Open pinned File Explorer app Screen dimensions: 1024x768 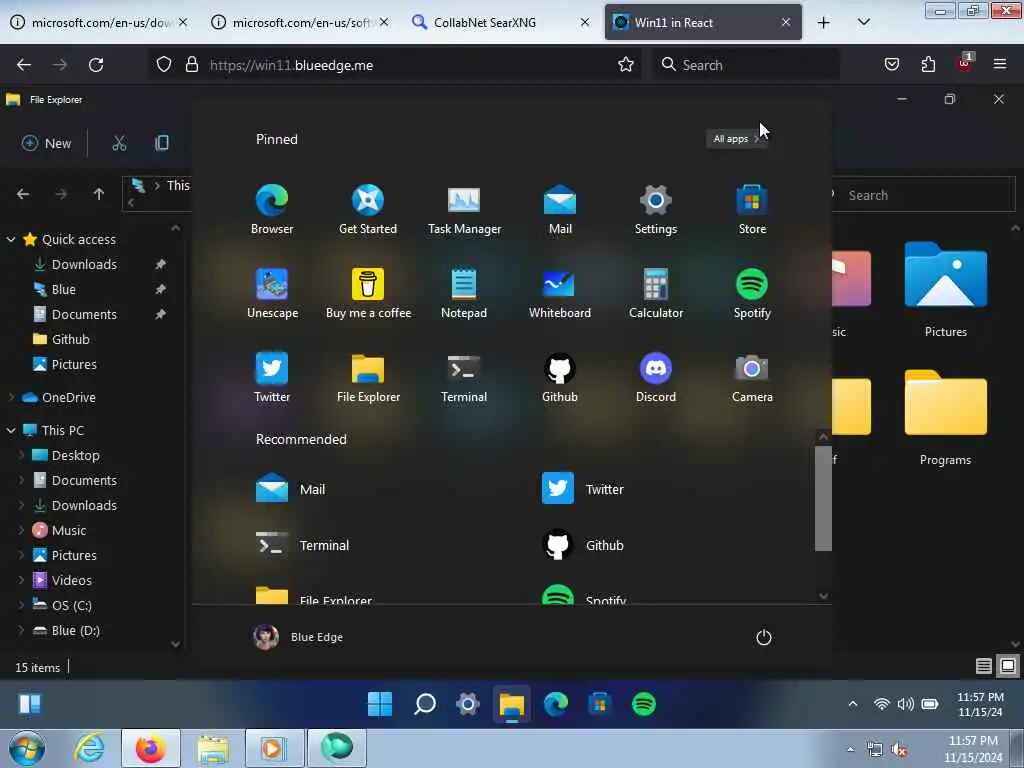(368, 377)
